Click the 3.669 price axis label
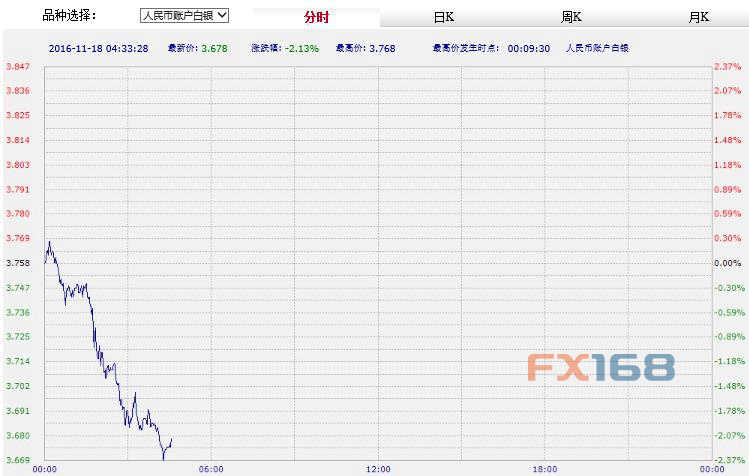 (x=18, y=460)
